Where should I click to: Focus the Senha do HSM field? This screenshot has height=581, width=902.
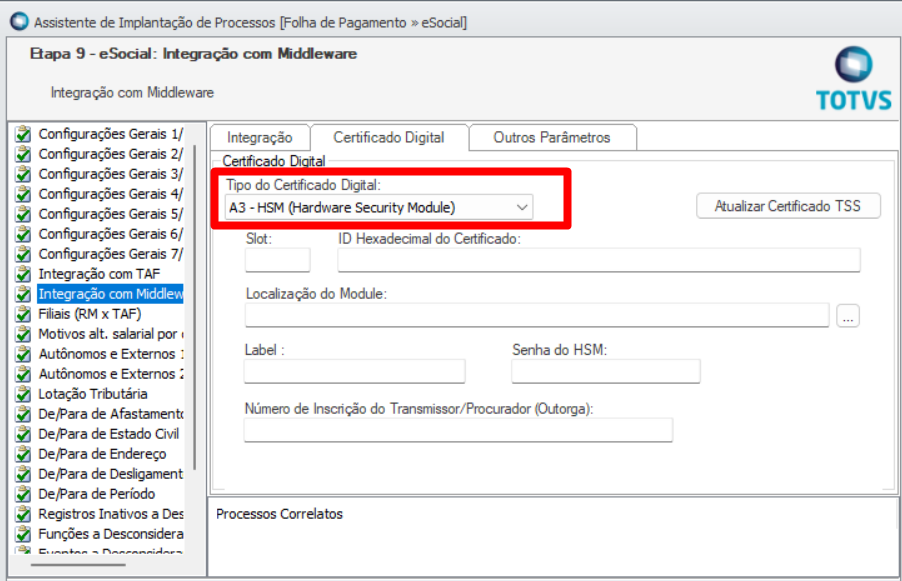coord(606,372)
